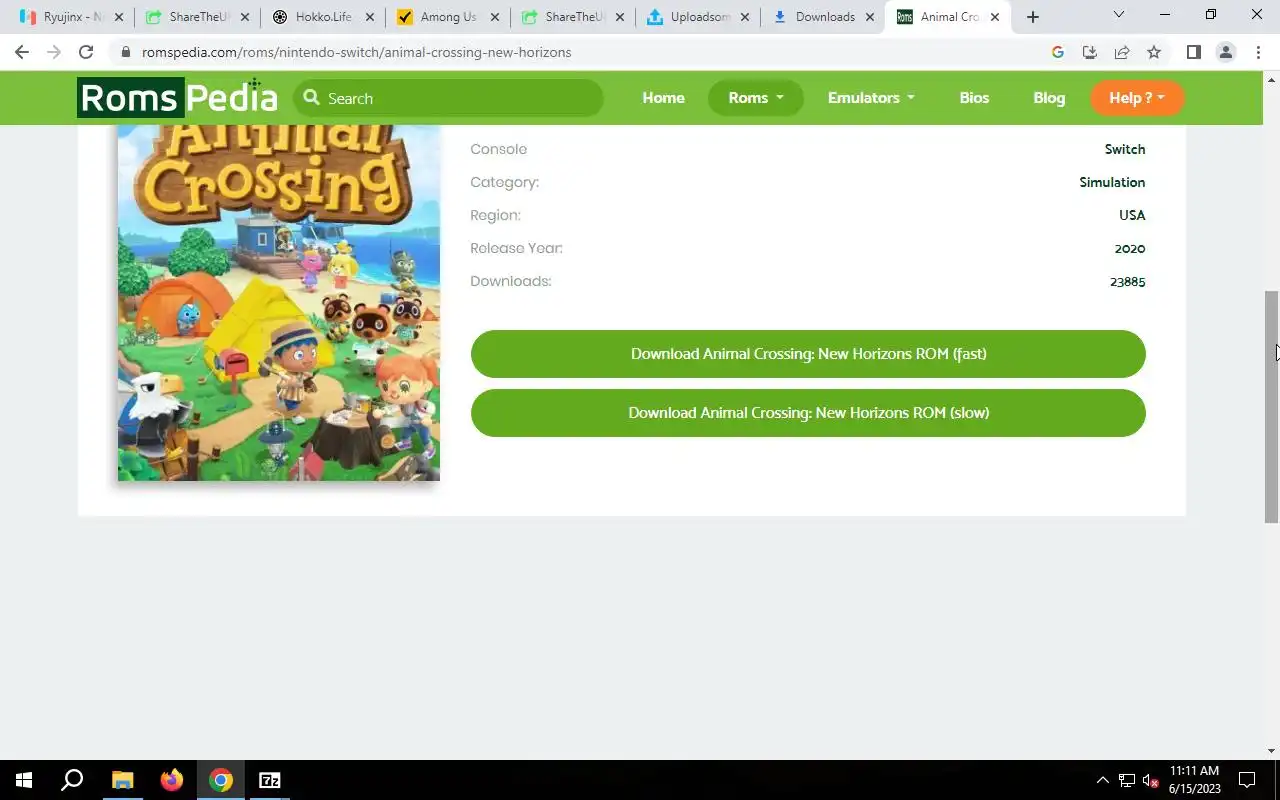Click the address bar URL field
Viewport: 1280px width, 800px height.
point(580,52)
